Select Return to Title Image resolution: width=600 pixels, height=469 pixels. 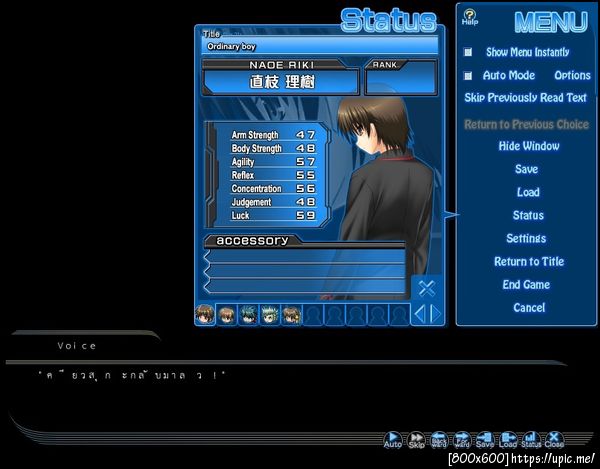coord(529,262)
